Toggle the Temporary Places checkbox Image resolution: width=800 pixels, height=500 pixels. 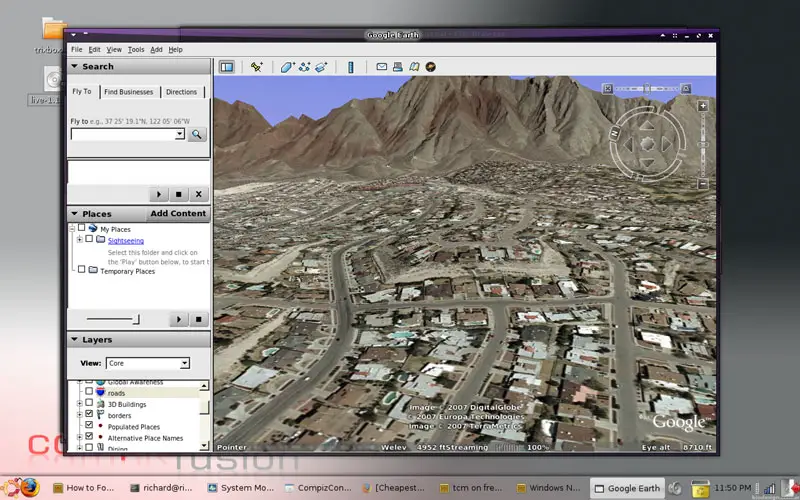[x=82, y=269]
